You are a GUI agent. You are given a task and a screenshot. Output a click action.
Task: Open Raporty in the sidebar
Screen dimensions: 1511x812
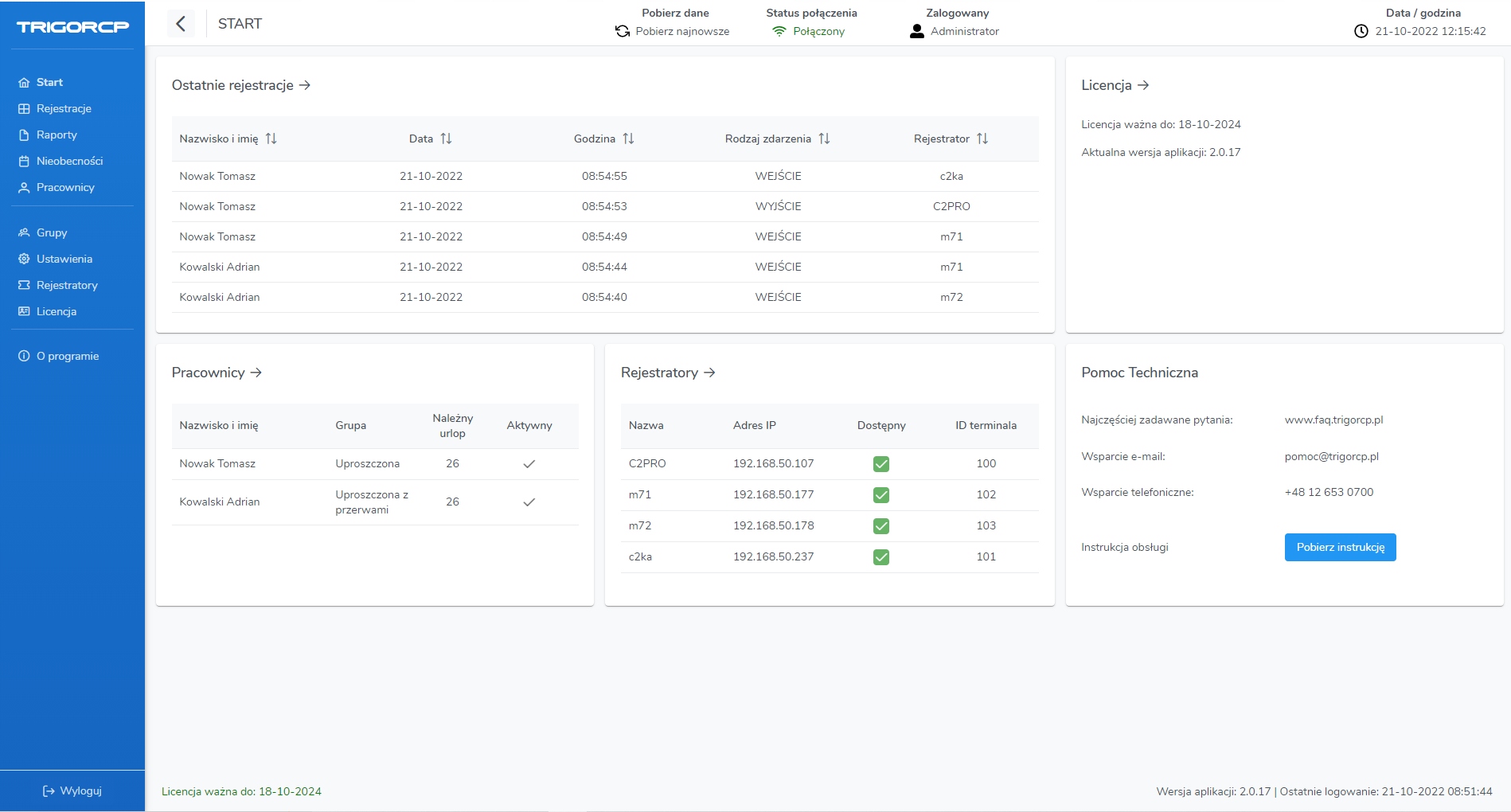pos(57,135)
